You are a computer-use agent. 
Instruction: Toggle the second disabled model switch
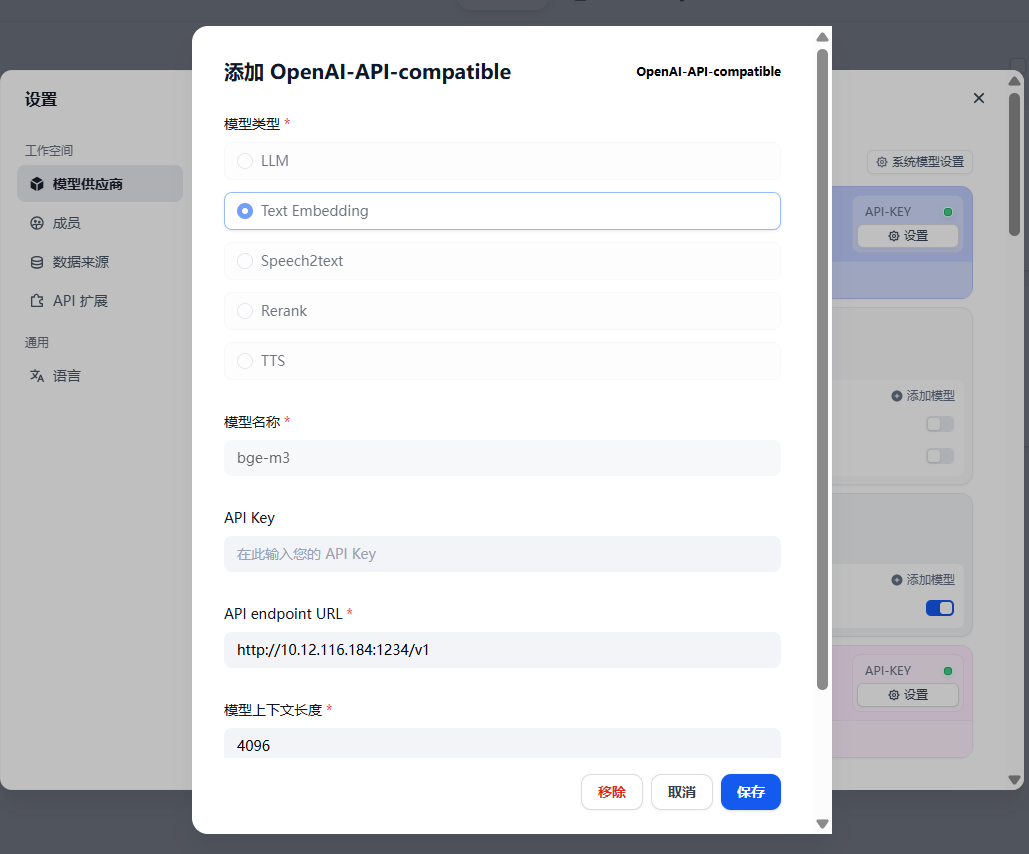tap(940, 456)
